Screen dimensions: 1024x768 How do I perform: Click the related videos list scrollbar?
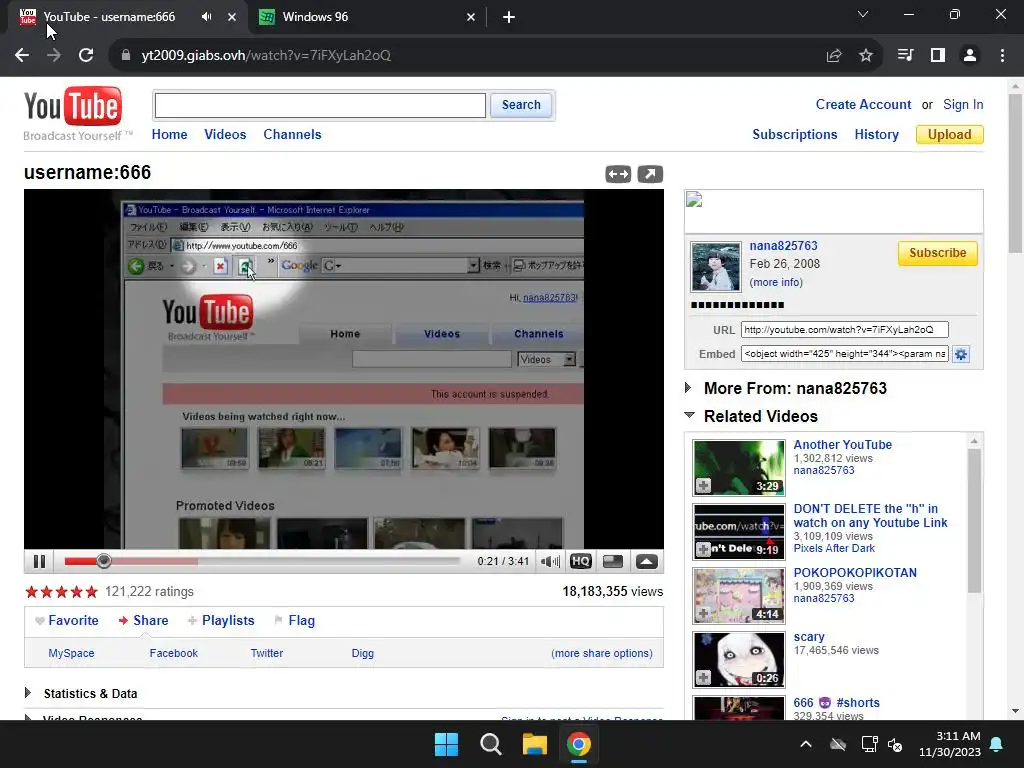click(974, 520)
